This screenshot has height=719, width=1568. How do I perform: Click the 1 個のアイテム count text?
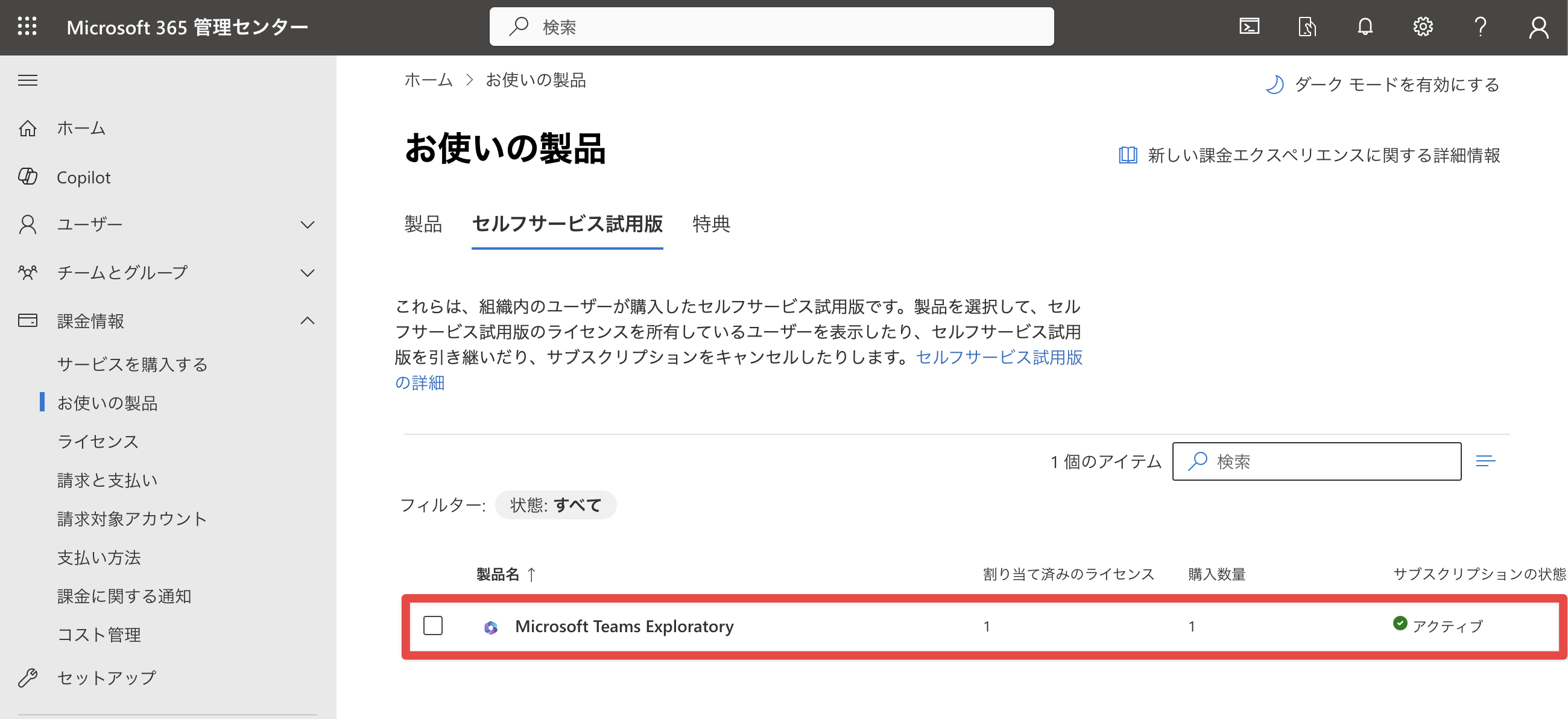click(1105, 461)
